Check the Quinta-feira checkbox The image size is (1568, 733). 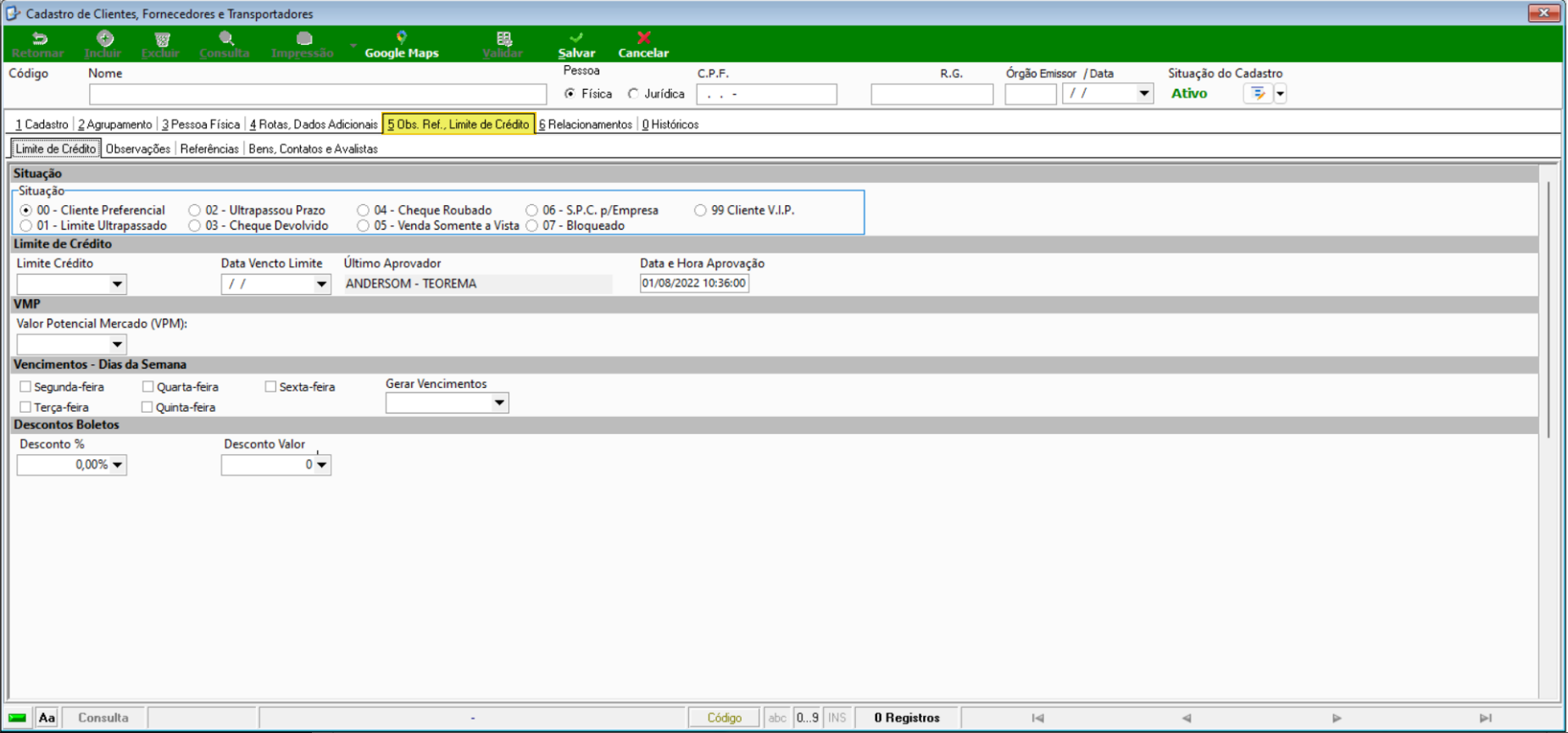pos(147,407)
